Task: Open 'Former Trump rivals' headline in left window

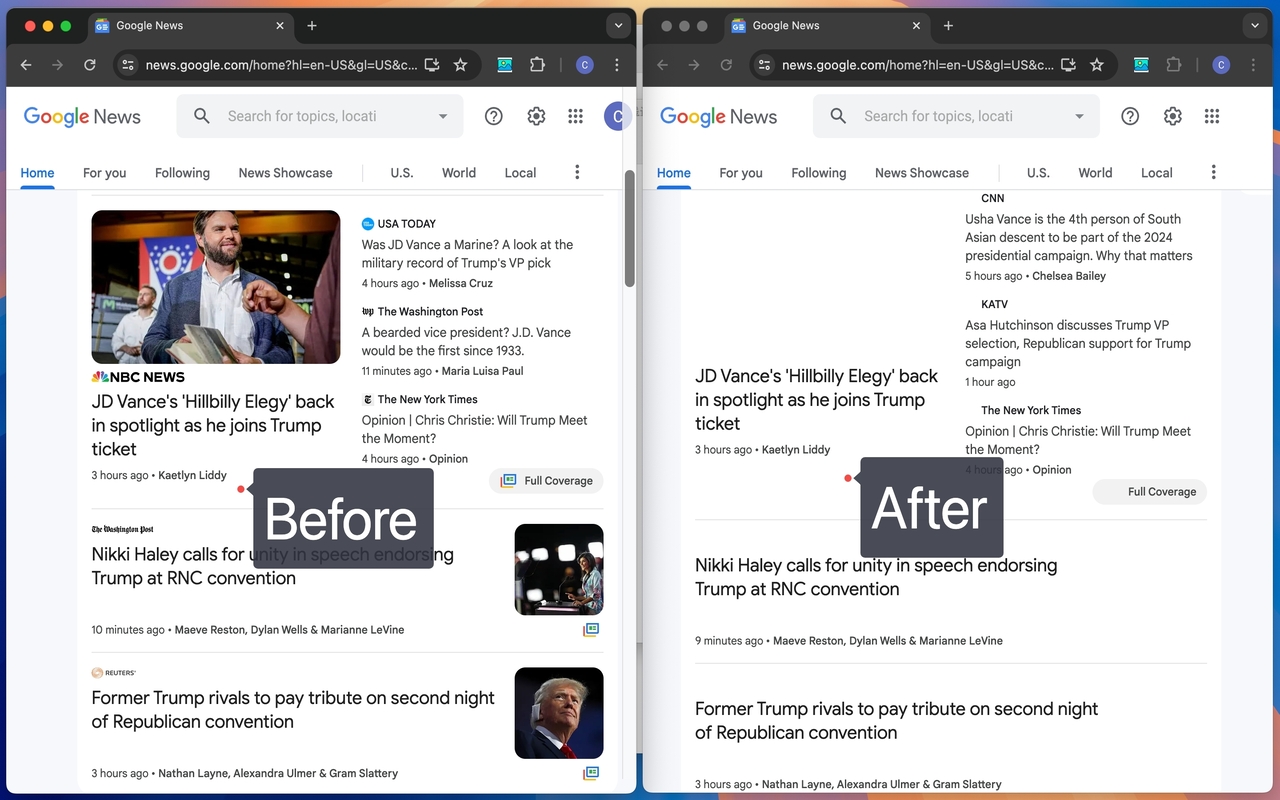Action: point(293,710)
